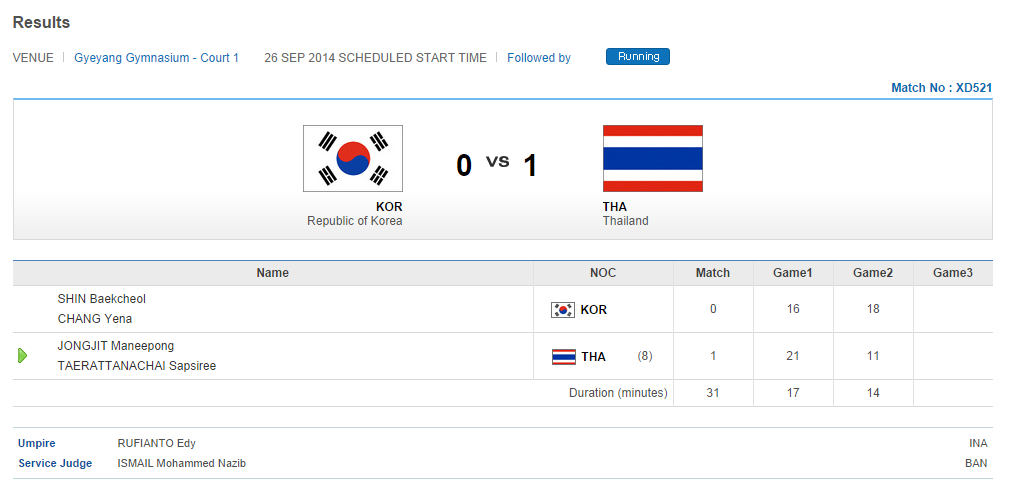
Task: Click the NOC column header
Action: point(603,273)
